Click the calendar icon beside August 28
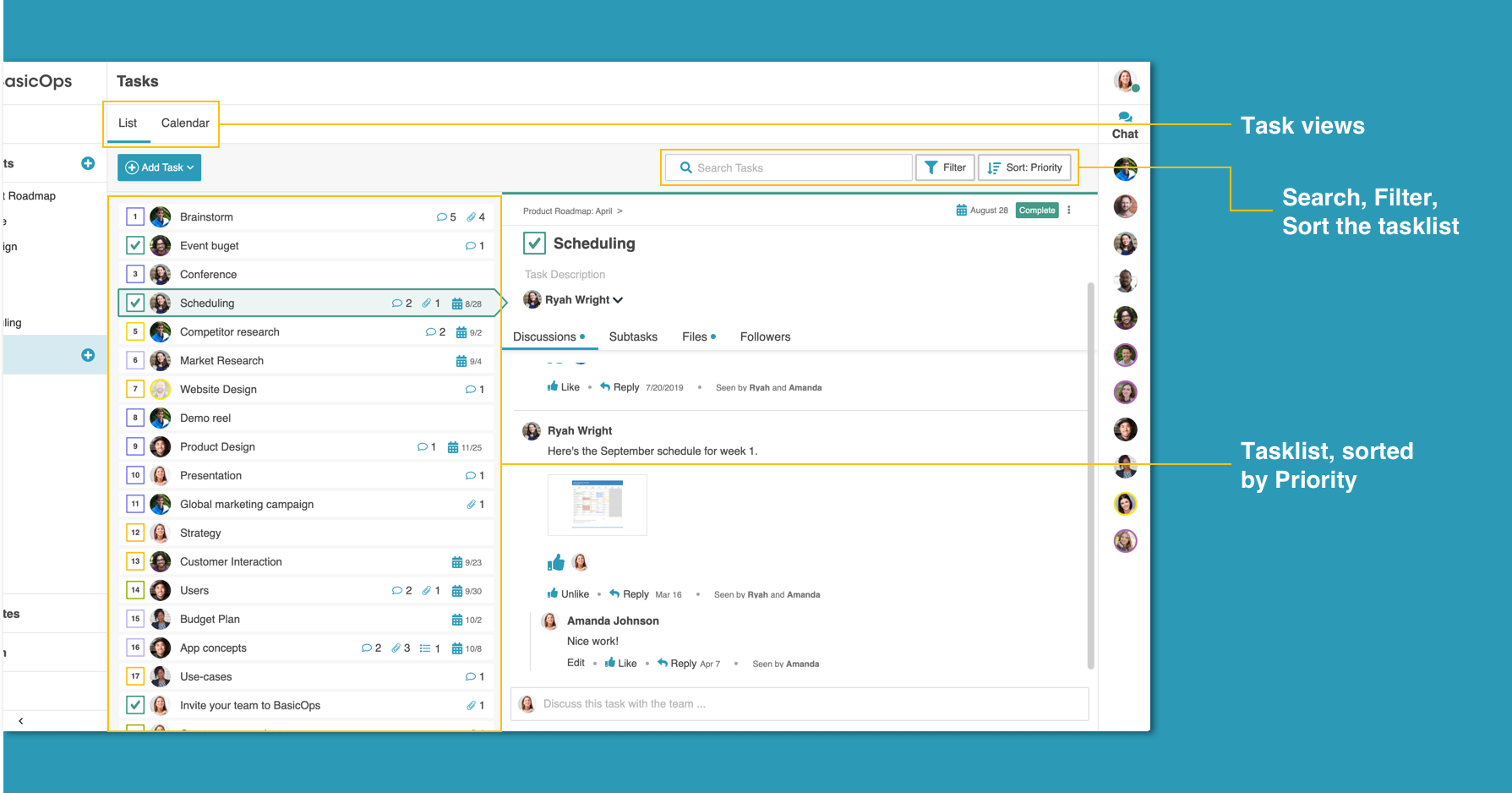This screenshot has height=793, width=1512. click(961, 210)
